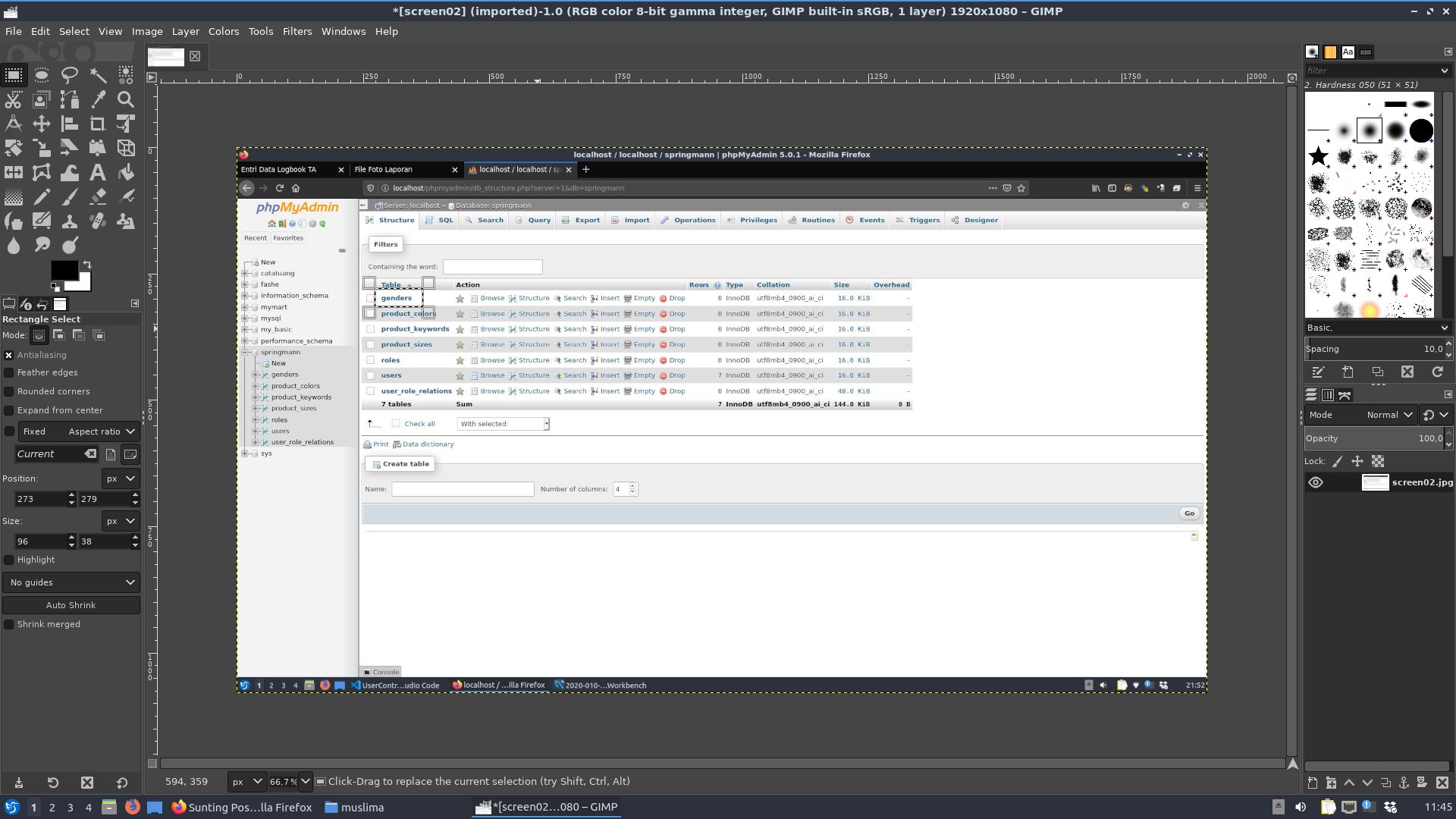
Task: Select the Paths tool in toolbox
Action: [x=70, y=99]
